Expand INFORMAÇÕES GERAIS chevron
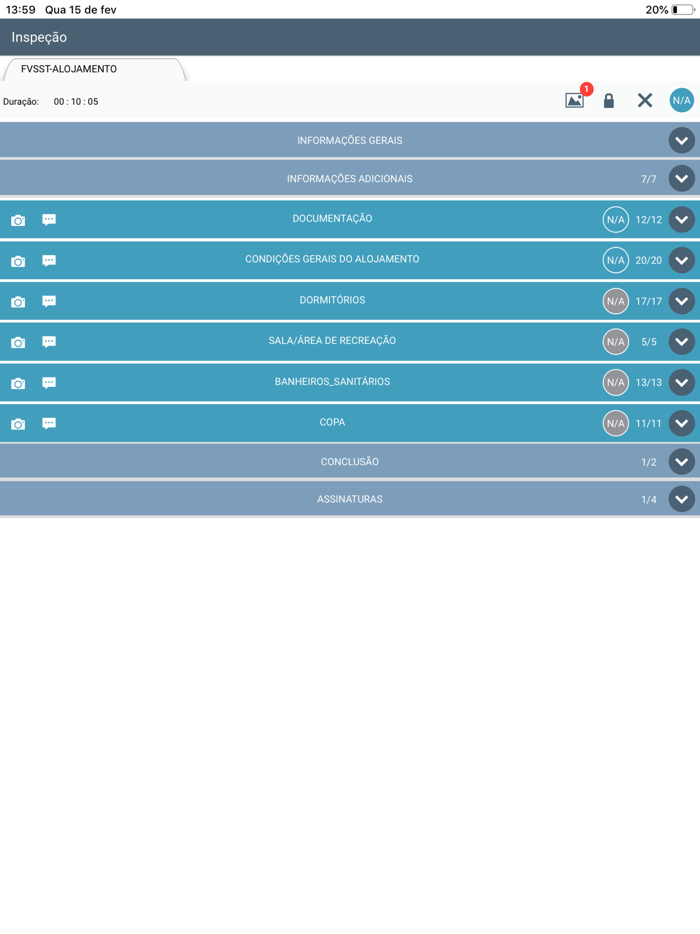 click(x=682, y=141)
